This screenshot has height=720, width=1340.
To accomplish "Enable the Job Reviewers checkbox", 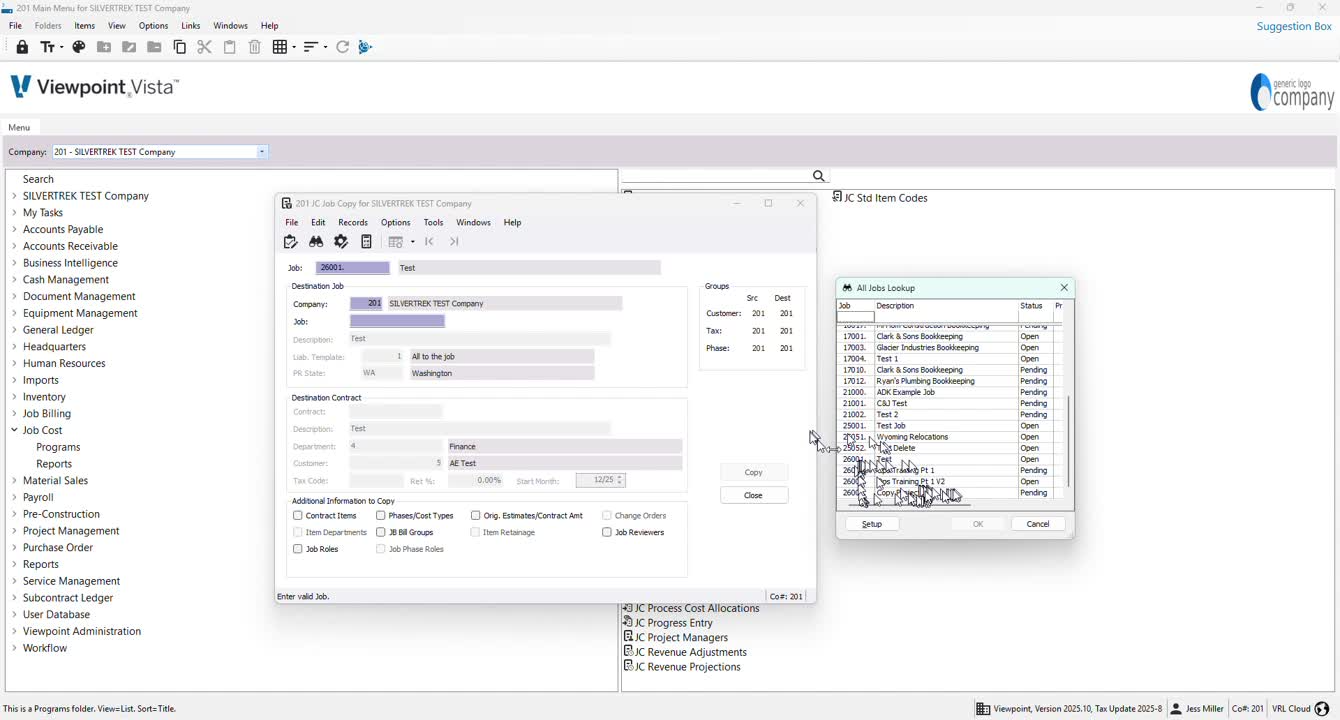I will click(x=607, y=532).
